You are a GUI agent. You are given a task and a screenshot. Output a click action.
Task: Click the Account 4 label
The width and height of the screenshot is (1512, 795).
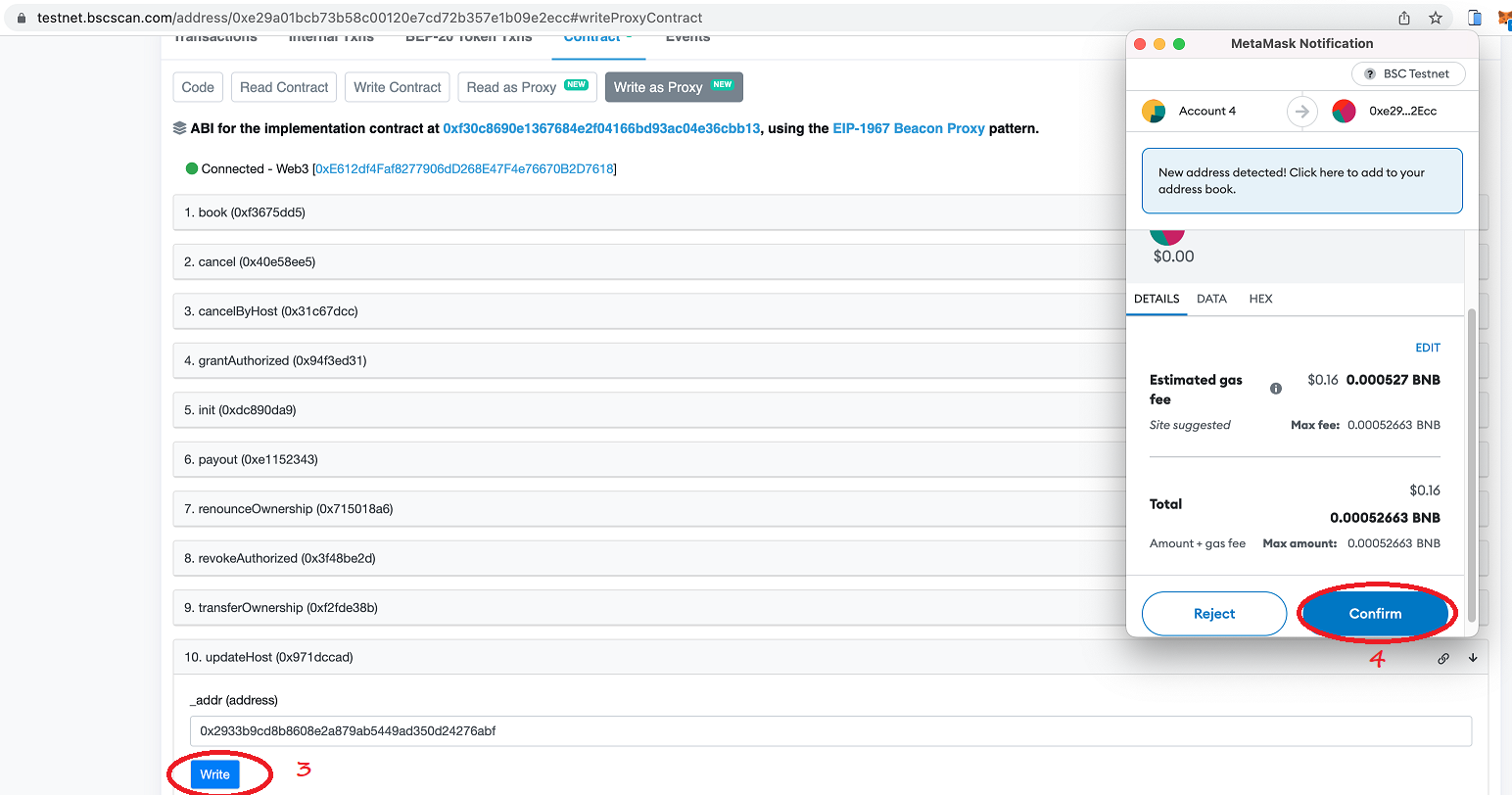[x=1207, y=112]
